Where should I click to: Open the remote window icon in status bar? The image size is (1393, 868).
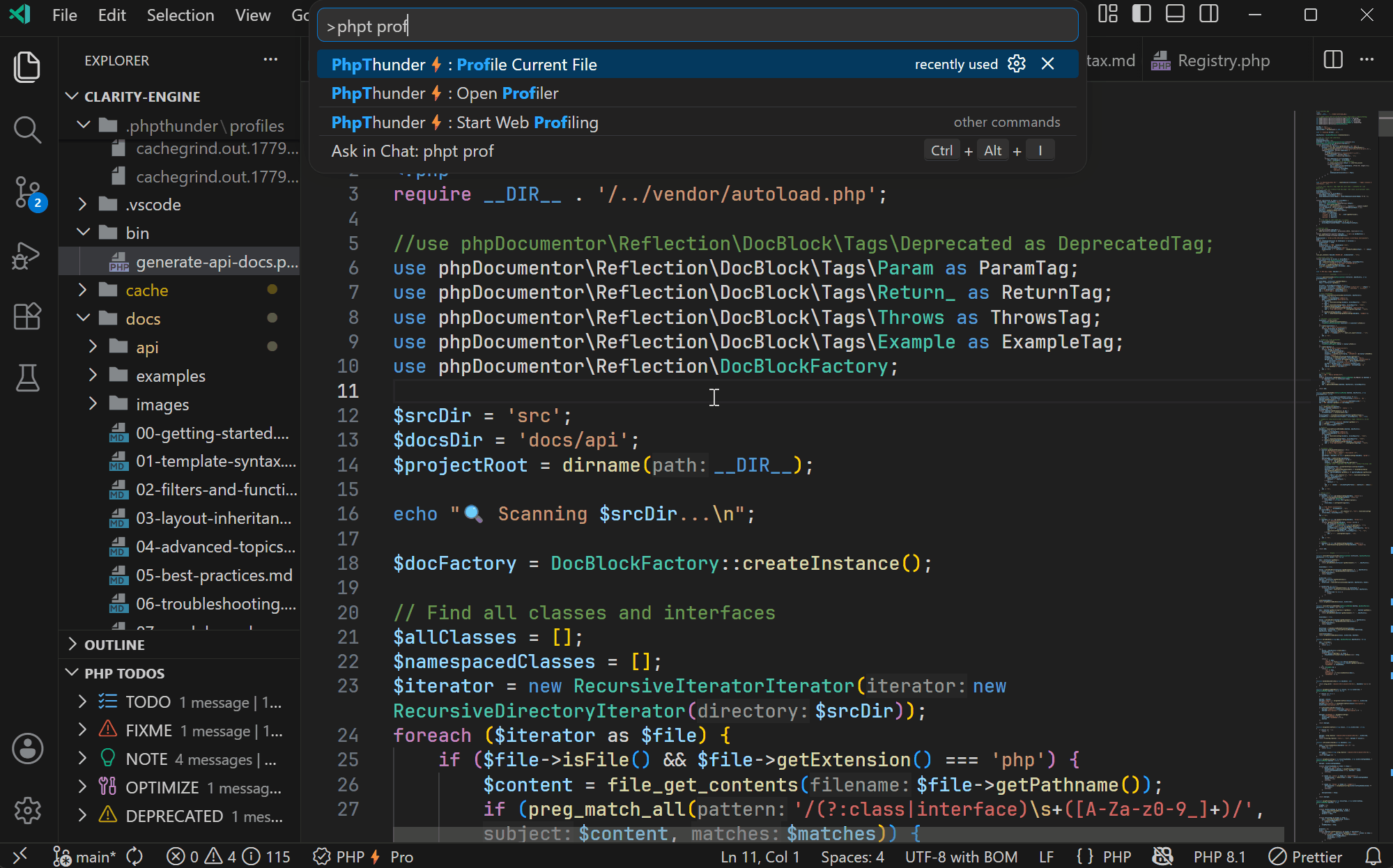pyautogui.click(x=20, y=856)
